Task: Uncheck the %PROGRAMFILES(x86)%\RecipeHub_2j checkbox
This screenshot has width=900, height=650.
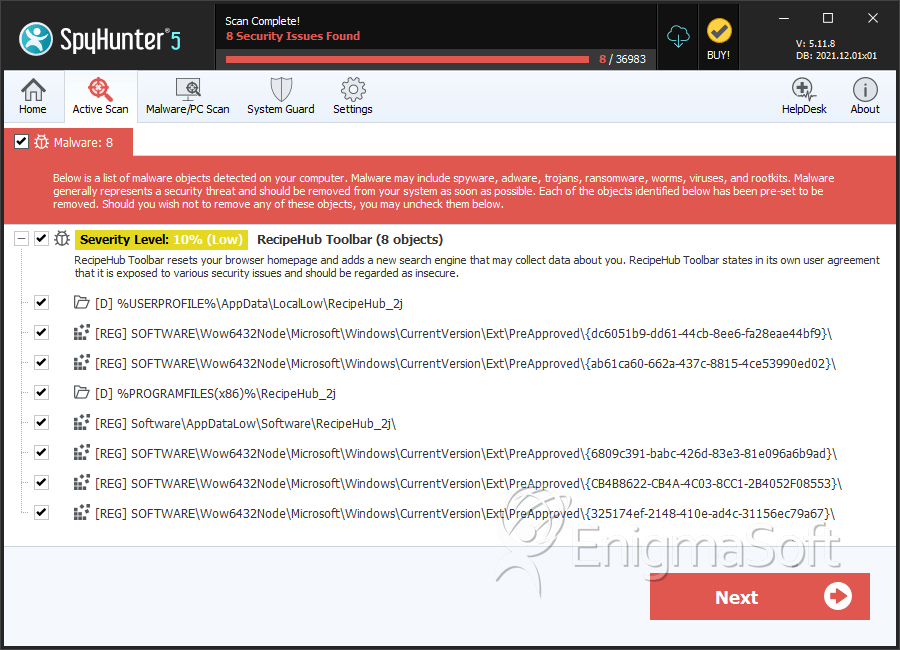Action: 41,393
